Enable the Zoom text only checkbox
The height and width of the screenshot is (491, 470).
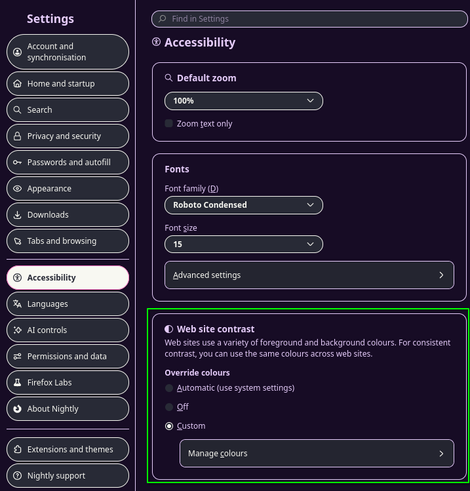click(169, 123)
